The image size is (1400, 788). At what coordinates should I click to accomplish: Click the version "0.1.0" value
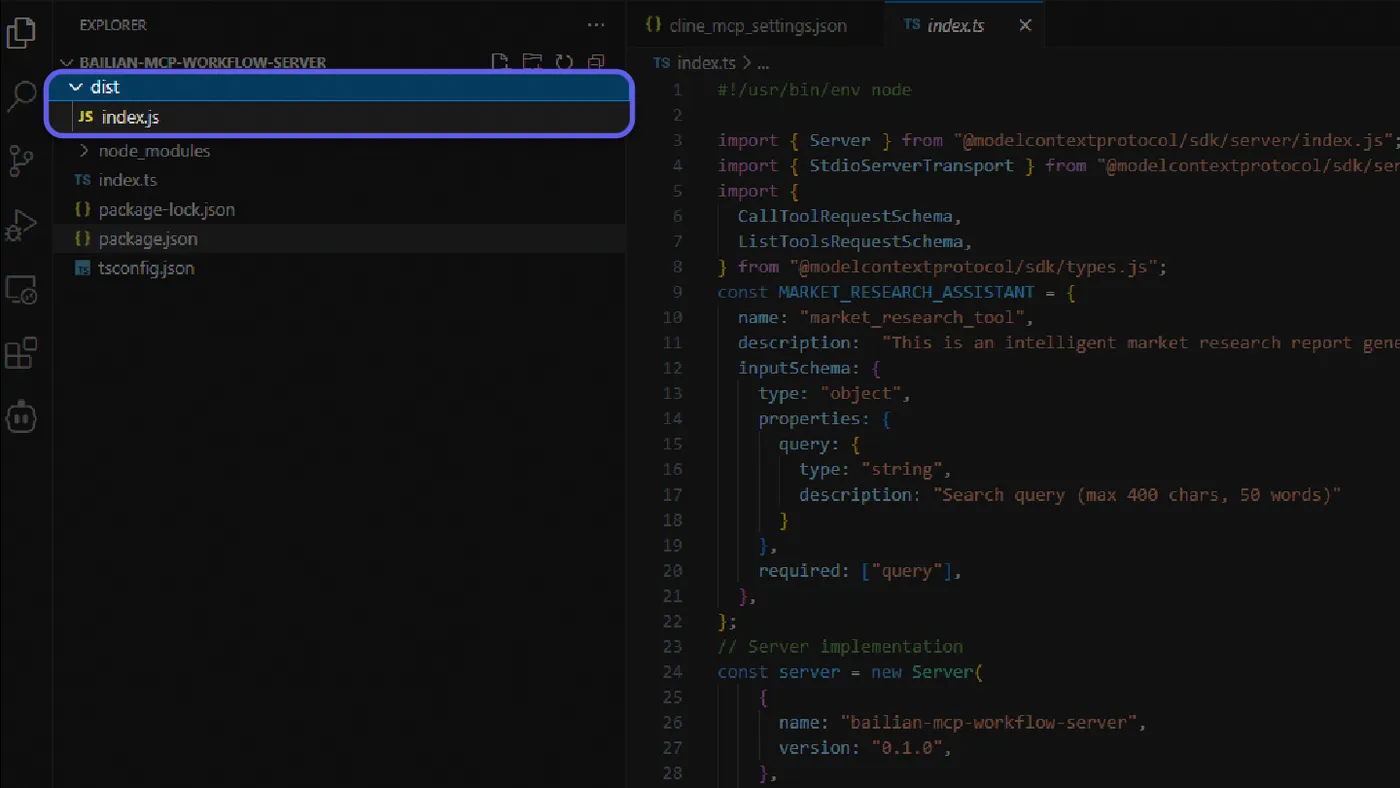tap(906, 748)
